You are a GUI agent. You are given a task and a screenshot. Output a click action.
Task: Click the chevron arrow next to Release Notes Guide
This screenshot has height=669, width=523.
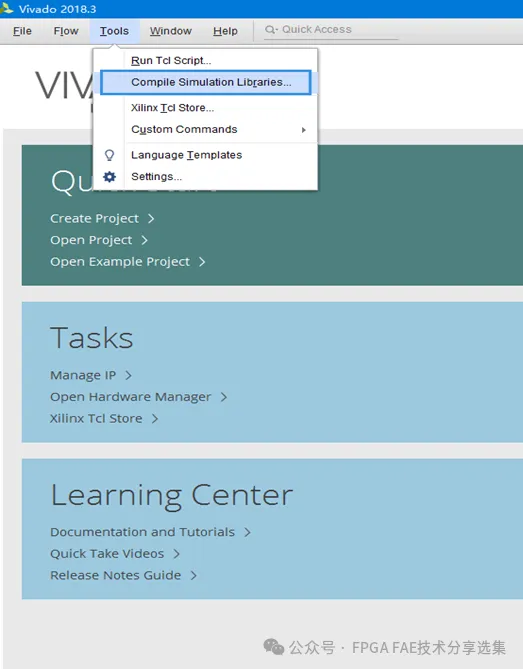193,576
